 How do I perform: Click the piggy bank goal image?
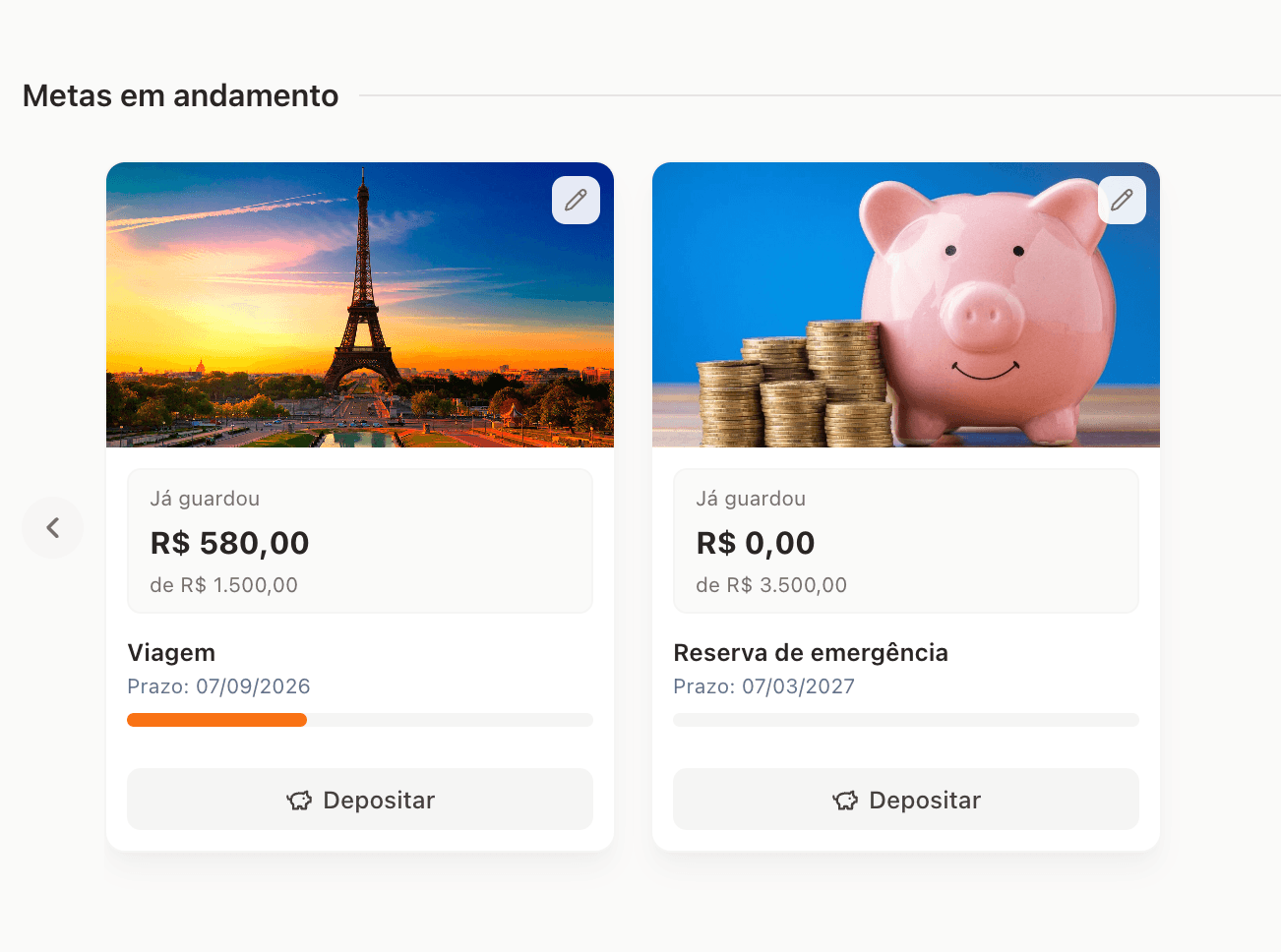pyautogui.click(x=905, y=305)
